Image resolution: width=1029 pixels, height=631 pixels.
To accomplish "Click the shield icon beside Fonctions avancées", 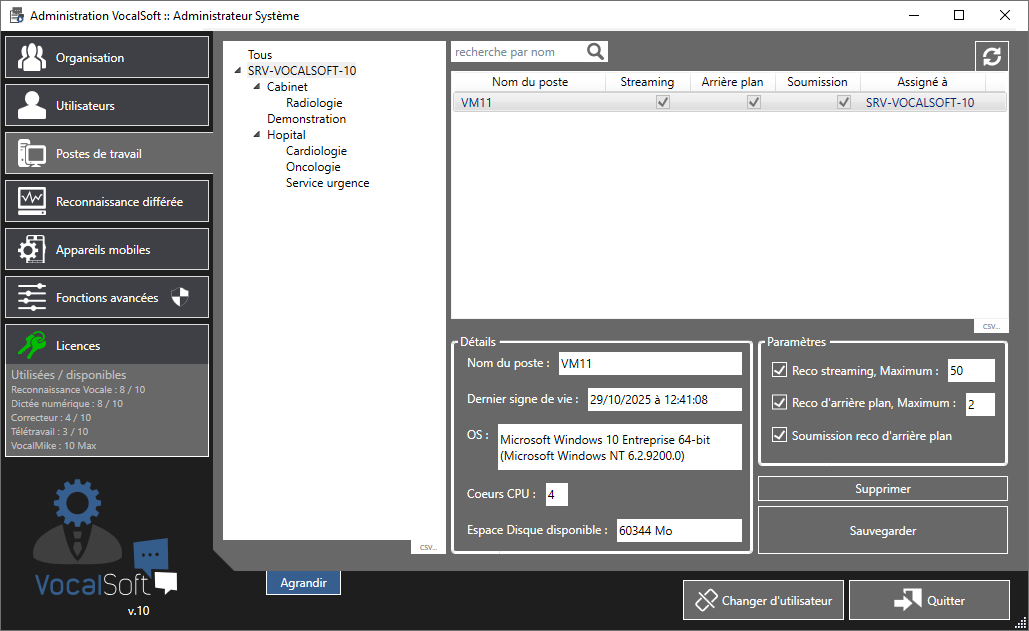I will coord(179,297).
